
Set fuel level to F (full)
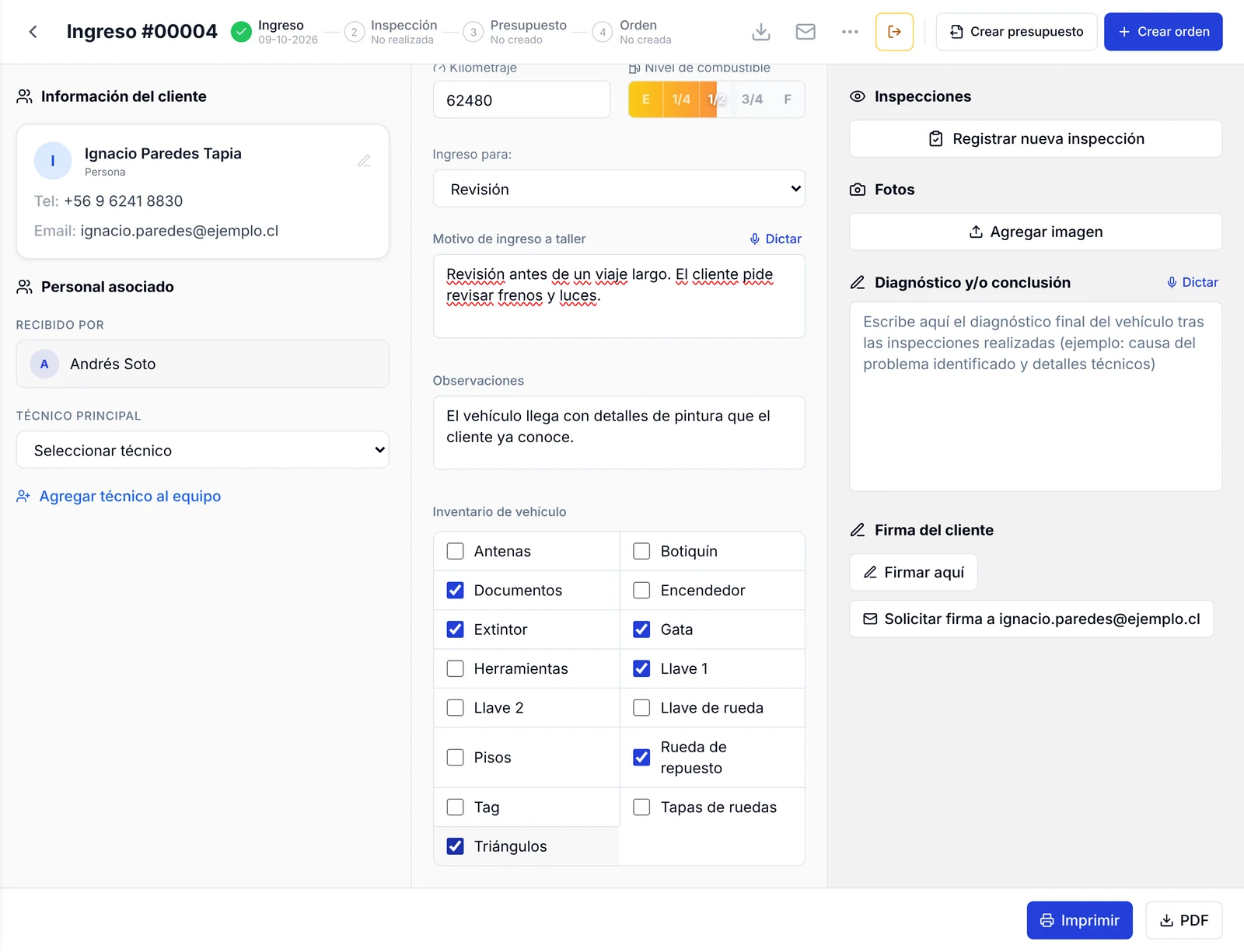[x=788, y=99]
